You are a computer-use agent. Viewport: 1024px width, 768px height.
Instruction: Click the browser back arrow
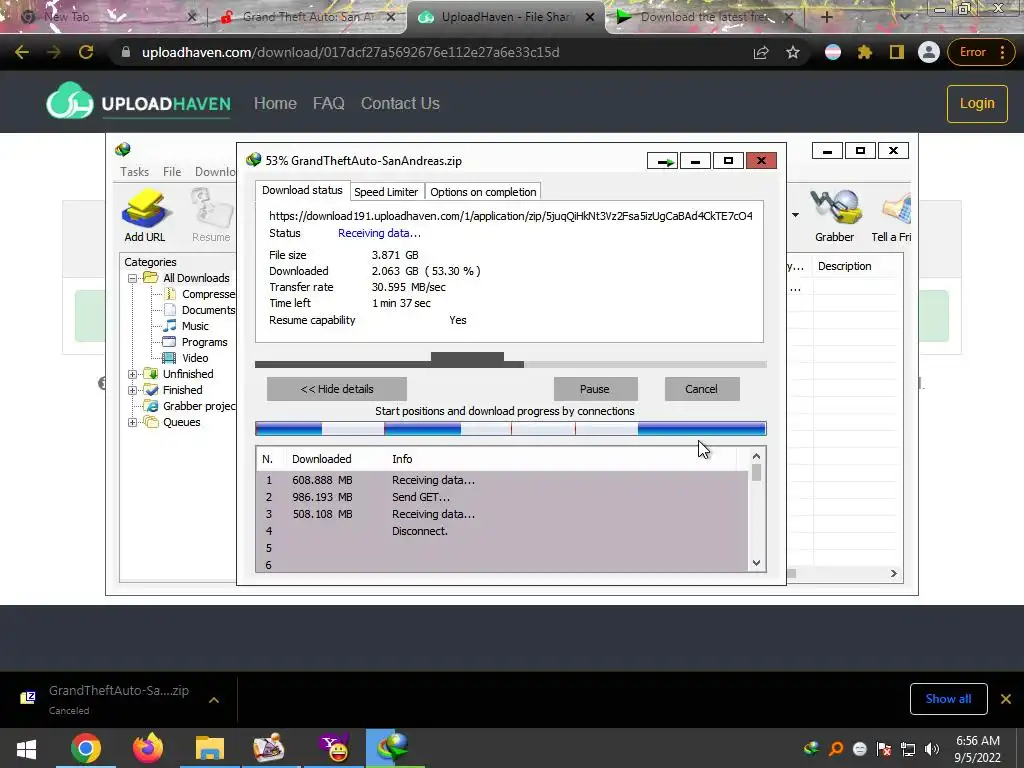click(22, 52)
